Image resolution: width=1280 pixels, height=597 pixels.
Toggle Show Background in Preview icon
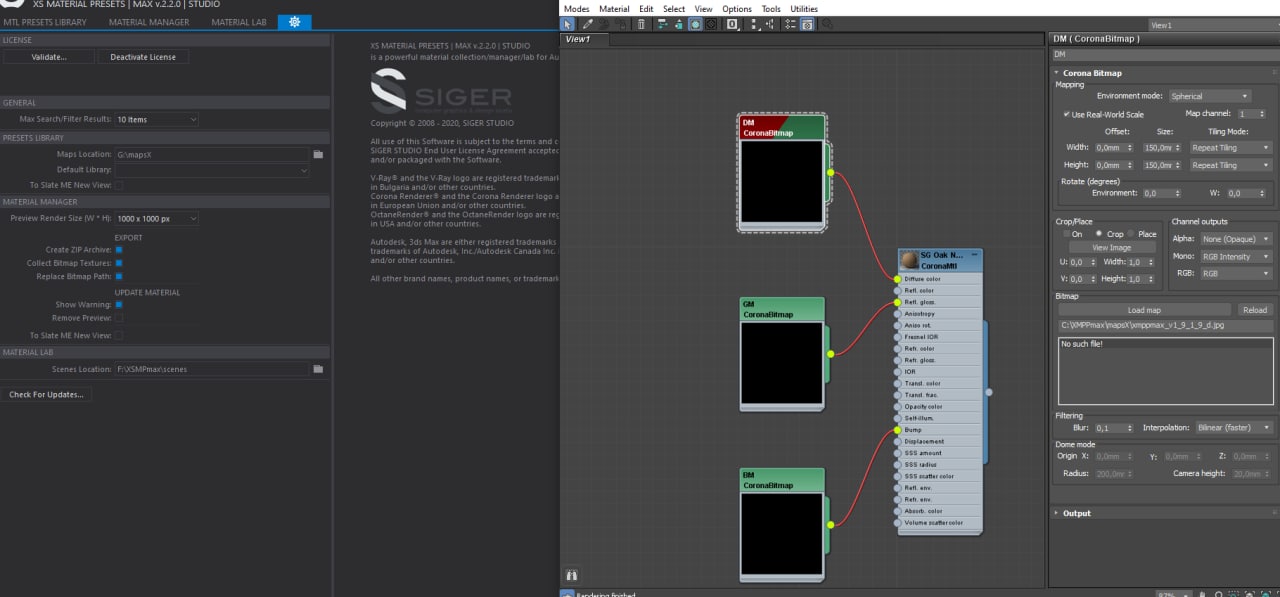click(x=711, y=24)
